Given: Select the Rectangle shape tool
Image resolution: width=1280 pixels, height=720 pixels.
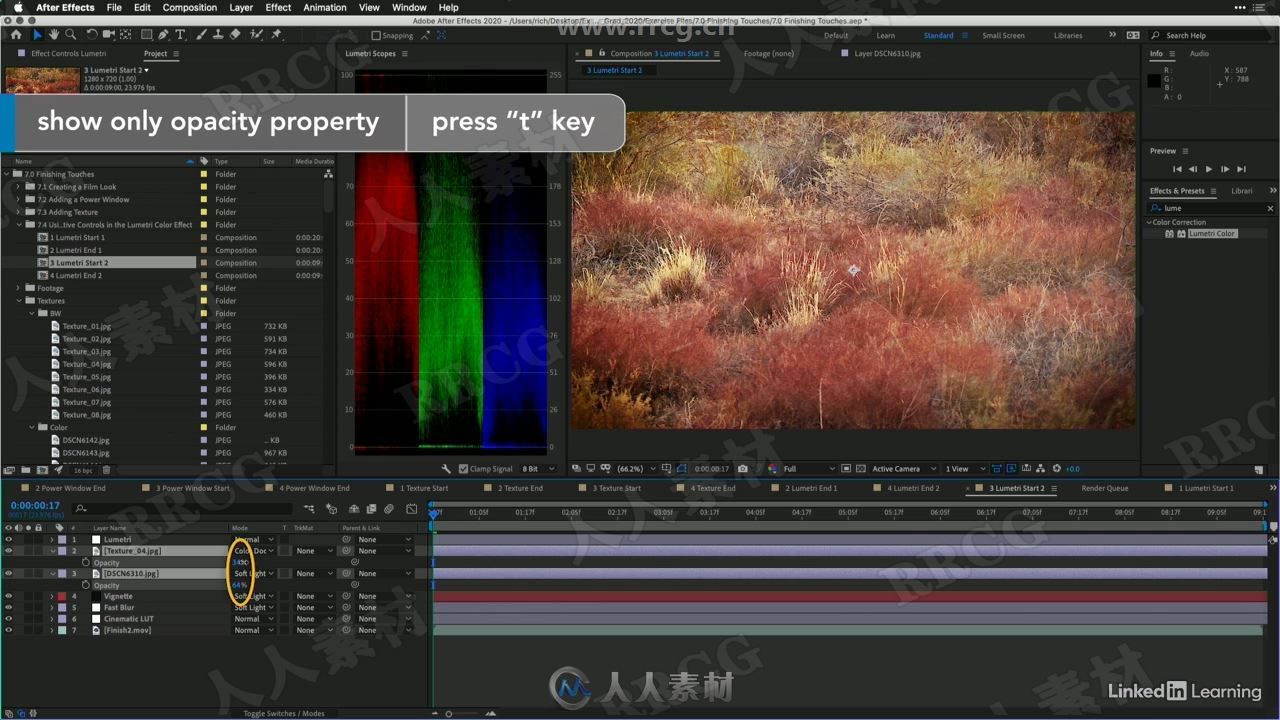Looking at the screenshot, I should tap(147, 34).
